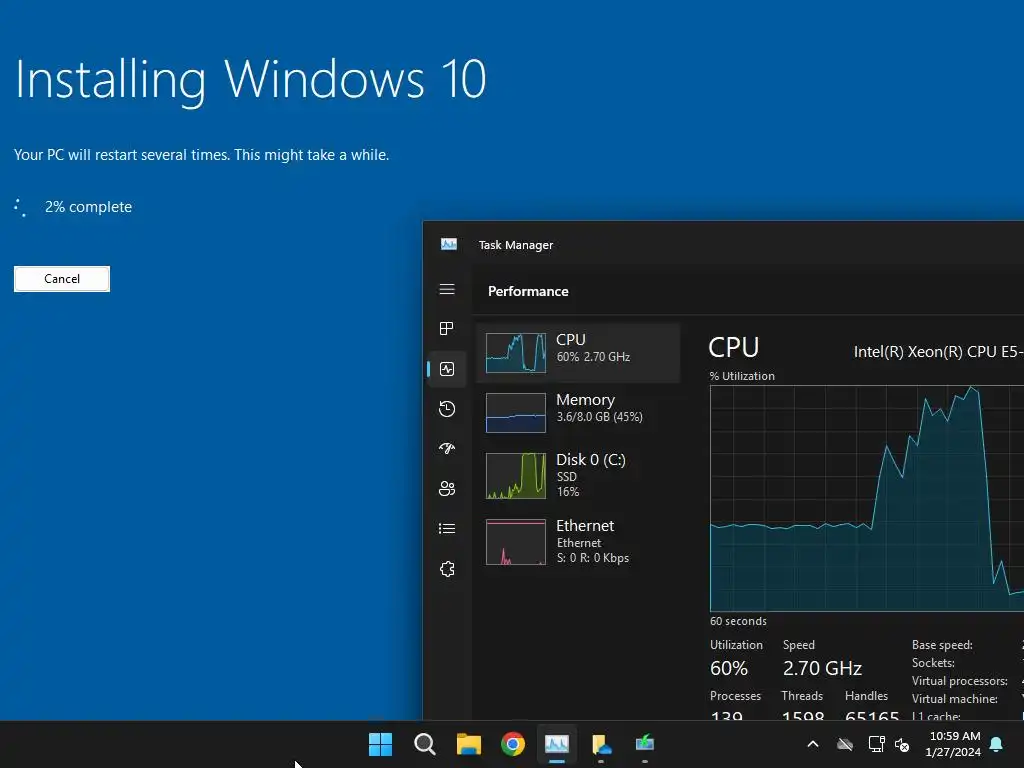Click the '2% complete' progress text
This screenshot has width=1024, height=768.
[x=88, y=207]
